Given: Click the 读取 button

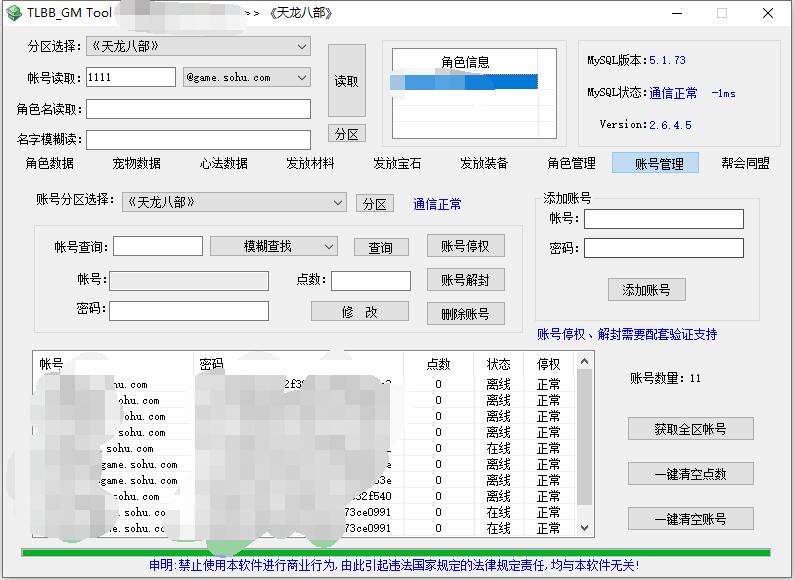Looking at the screenshot, I should [347, 81].
